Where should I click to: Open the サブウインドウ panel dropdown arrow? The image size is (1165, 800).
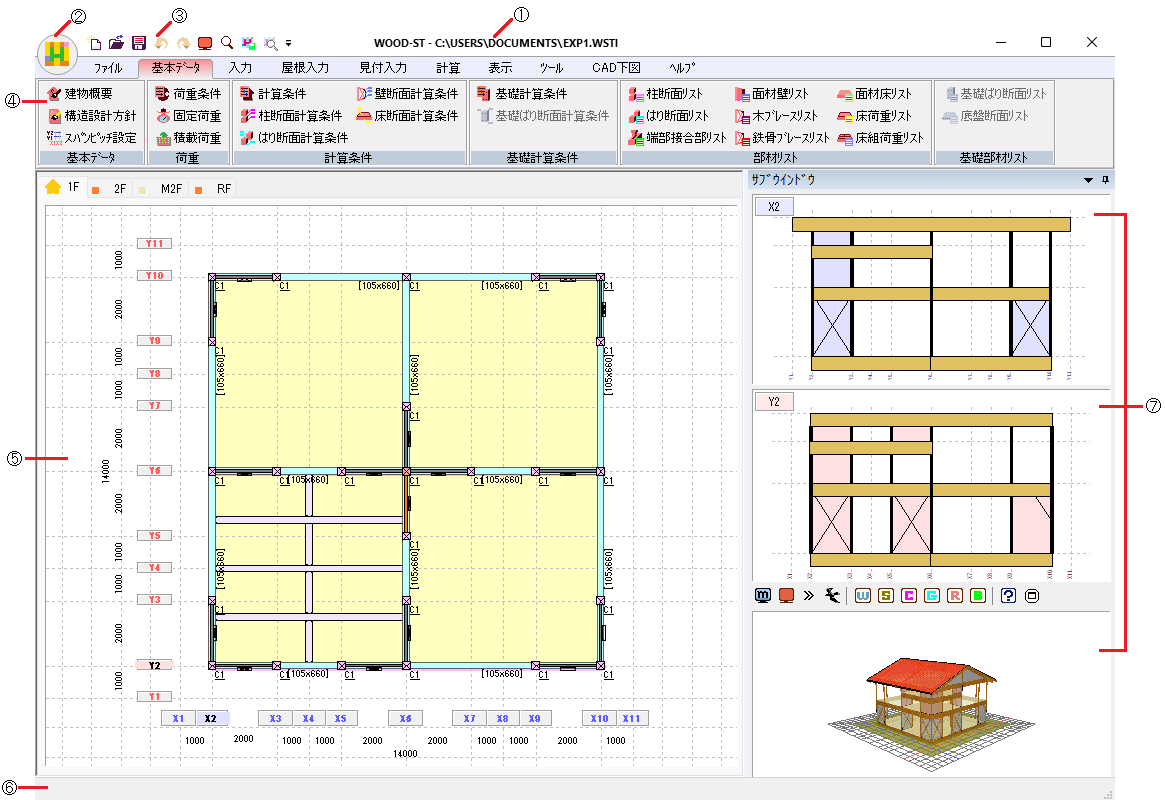(1088, 181)
